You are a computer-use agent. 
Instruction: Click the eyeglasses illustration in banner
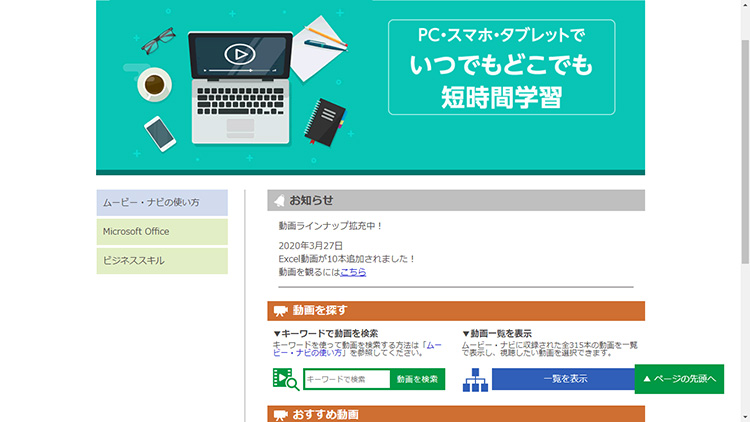click(x=158, y=42)
